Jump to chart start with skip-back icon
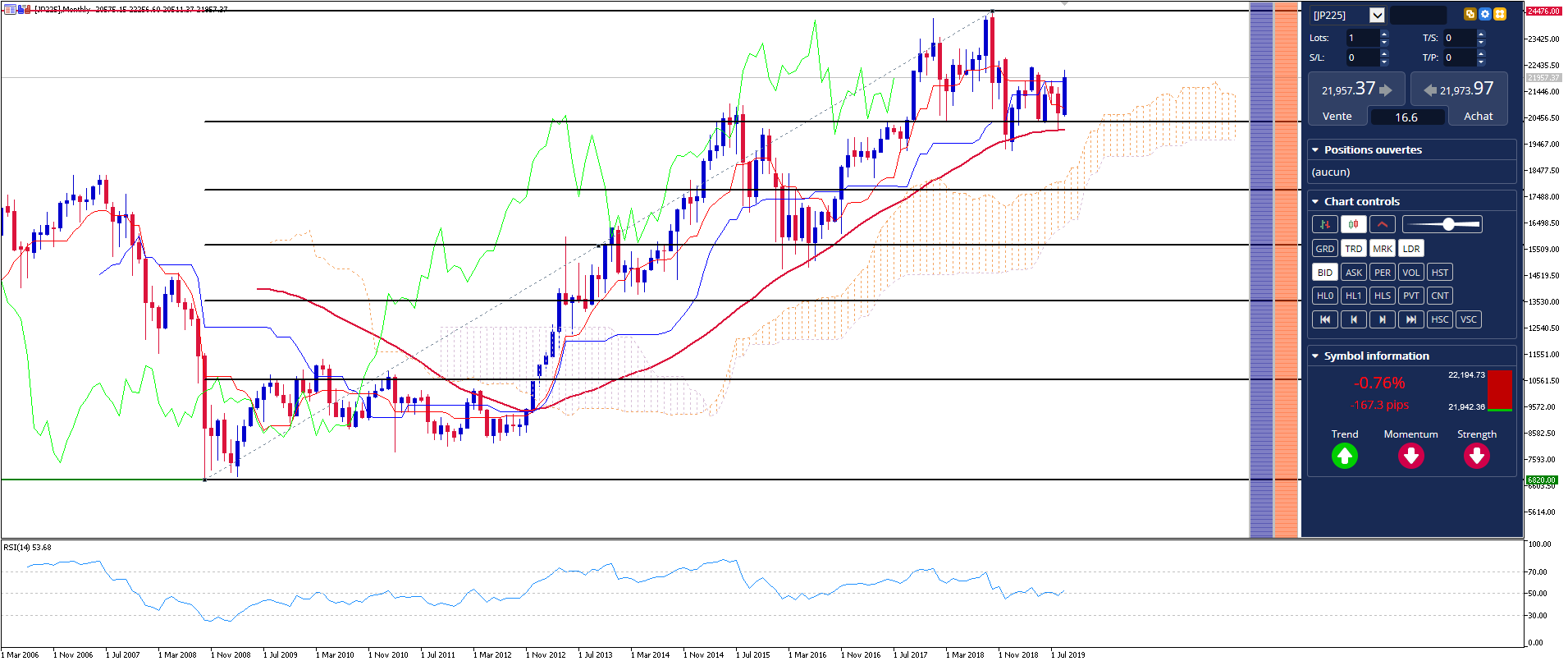This screenshot has width=1568, height=661. [1324, 319]
